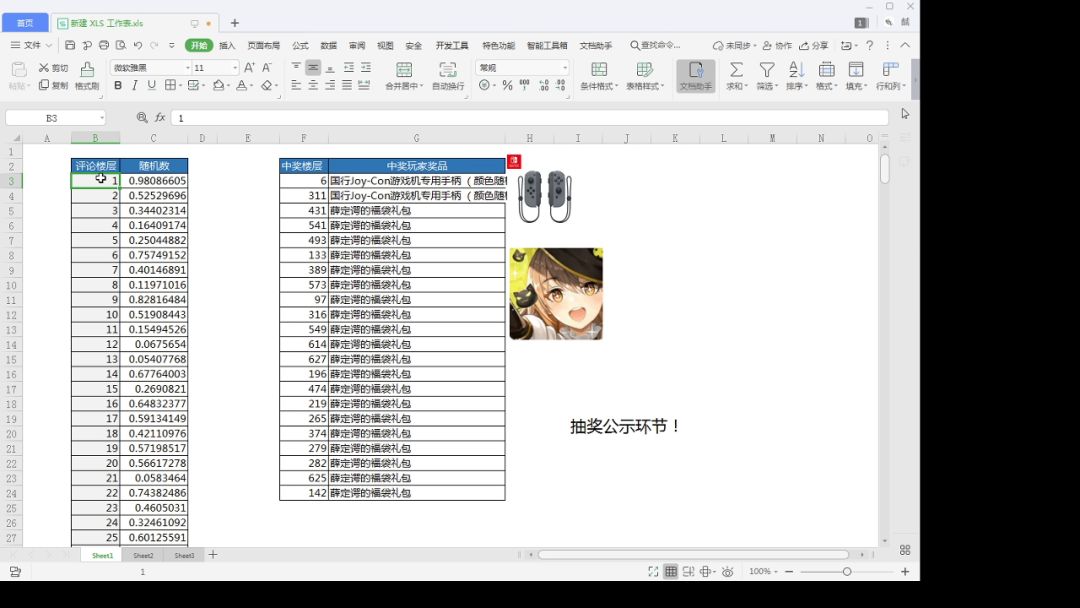Screen dimensions: 1080x608
Task: Click the zoom slider in status bar
Action: coord(846,572)
